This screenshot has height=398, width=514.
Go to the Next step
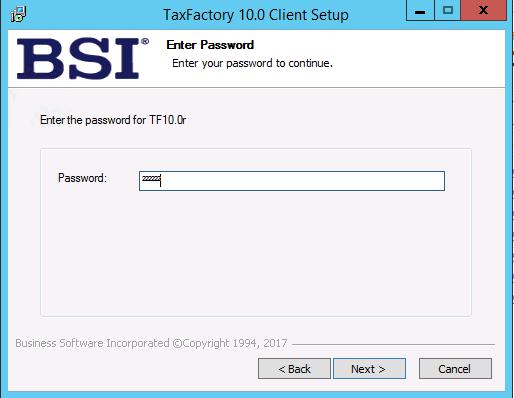point(369,369)
